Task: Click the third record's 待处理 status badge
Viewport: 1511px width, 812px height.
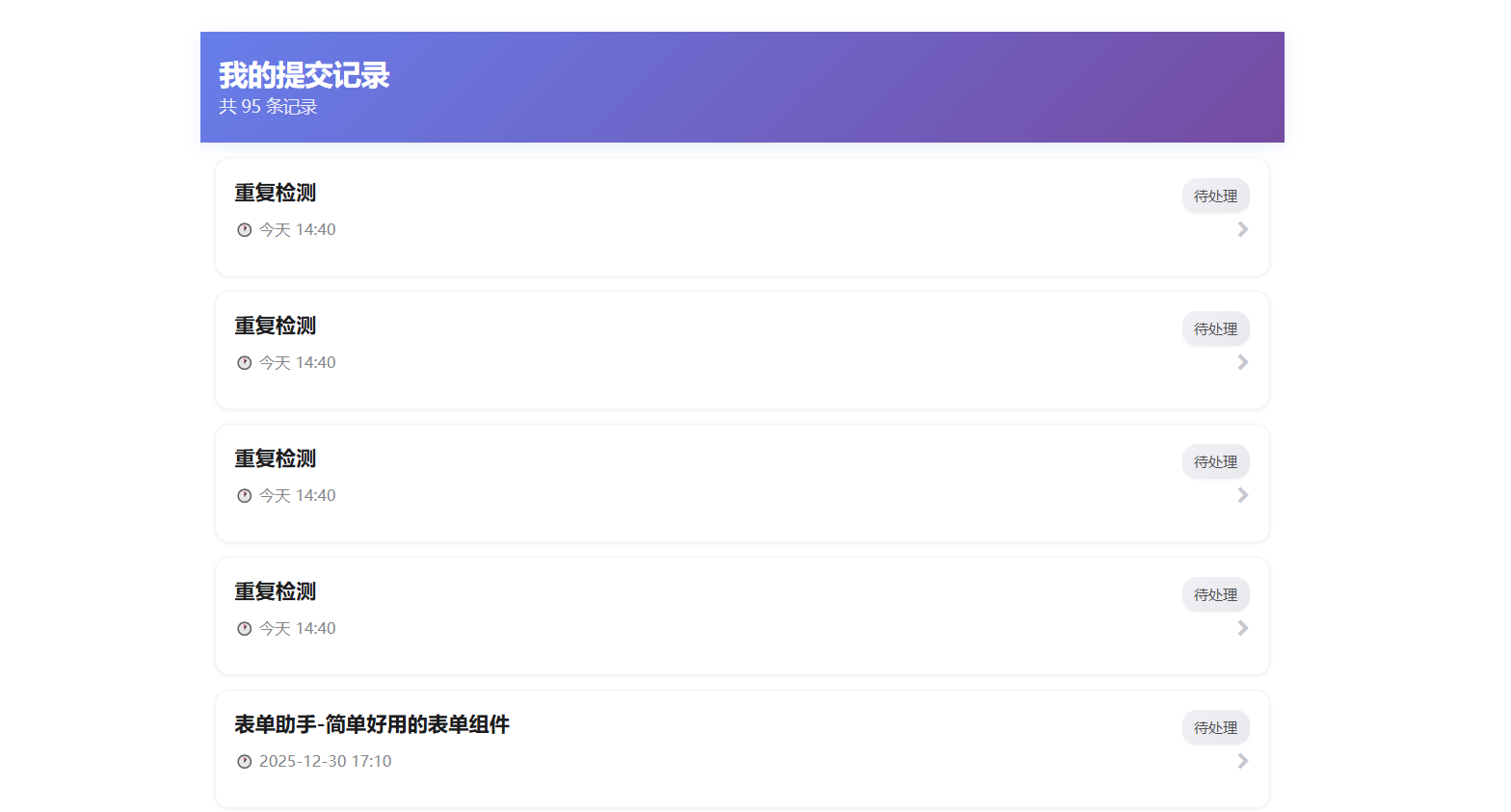Action: pyautogui.click(x=1215, y=462)
